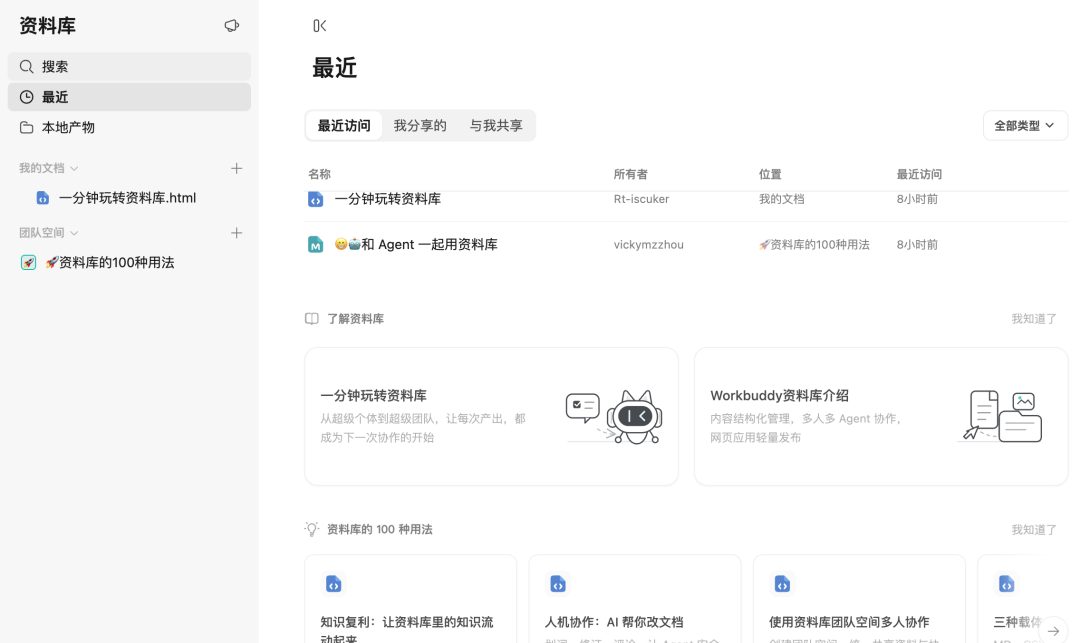Open 一分钟玩转资料库 in recent list
The height and width of the screenshot is (643, 1080).
(x=388, y=200)
